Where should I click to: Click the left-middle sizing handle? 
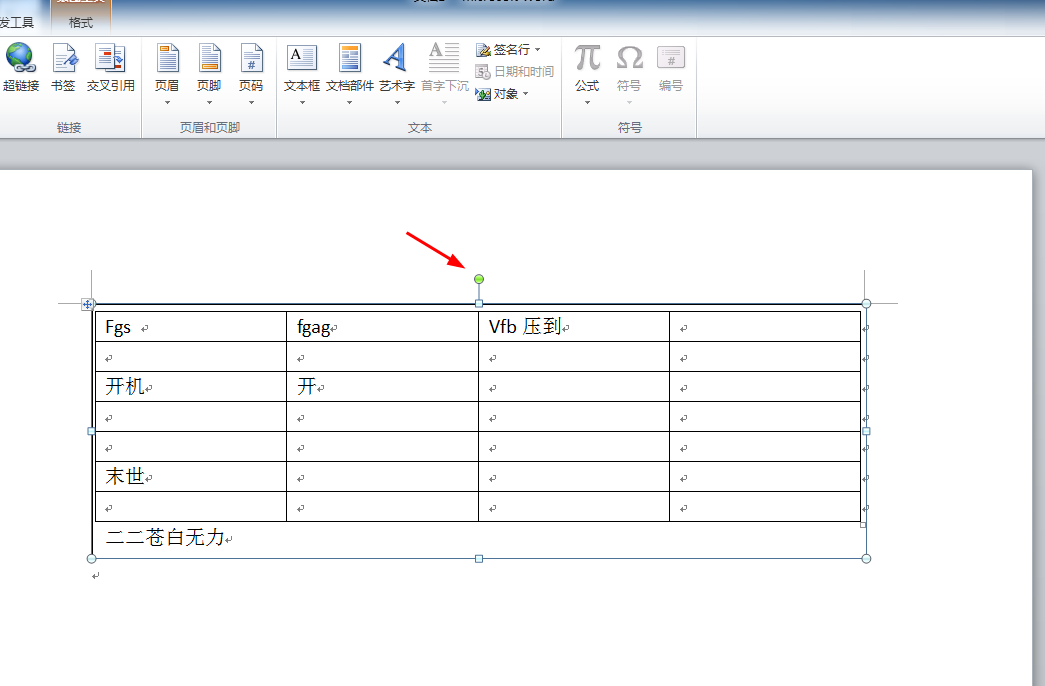tap(91, 431)
